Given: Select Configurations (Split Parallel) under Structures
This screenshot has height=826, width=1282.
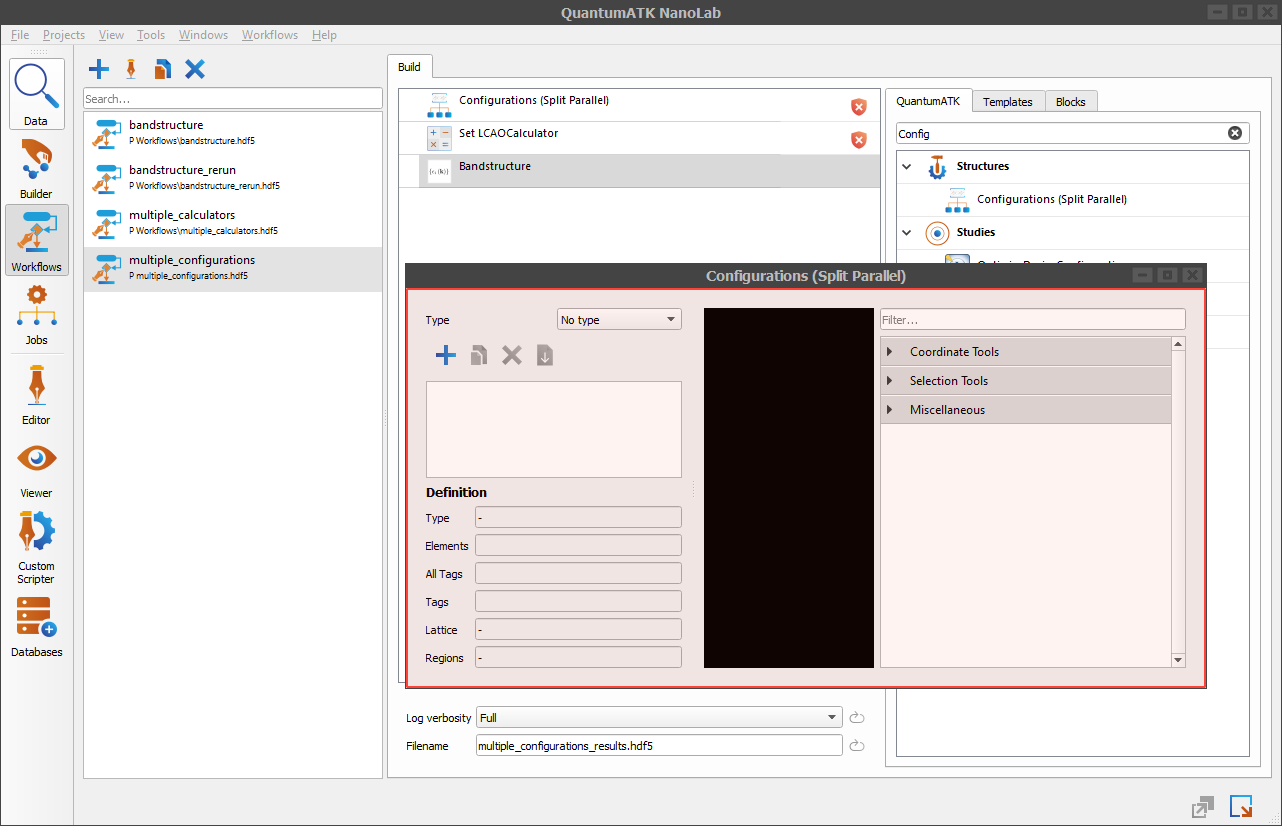Looking at the screenshot, I should pos(1072,200).
